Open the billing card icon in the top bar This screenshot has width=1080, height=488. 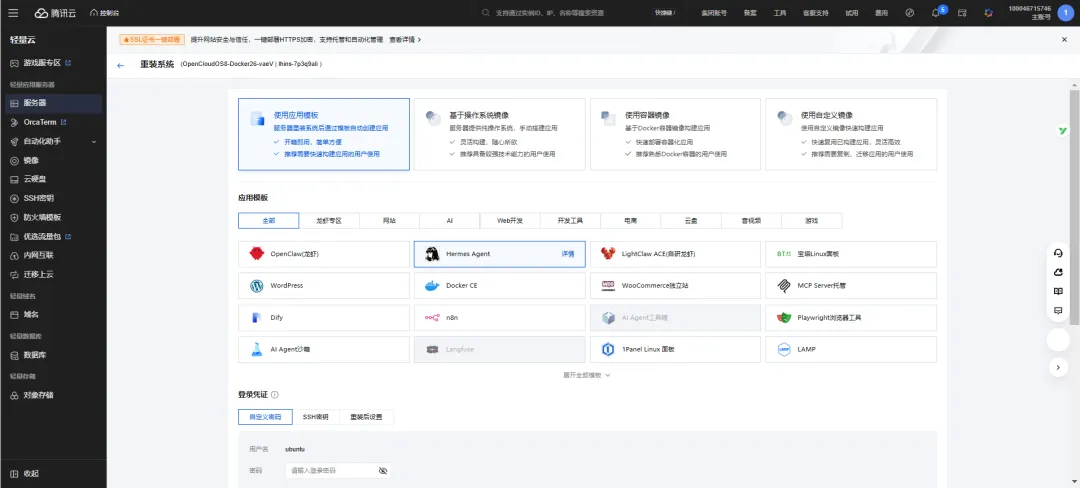click(962, 12)
